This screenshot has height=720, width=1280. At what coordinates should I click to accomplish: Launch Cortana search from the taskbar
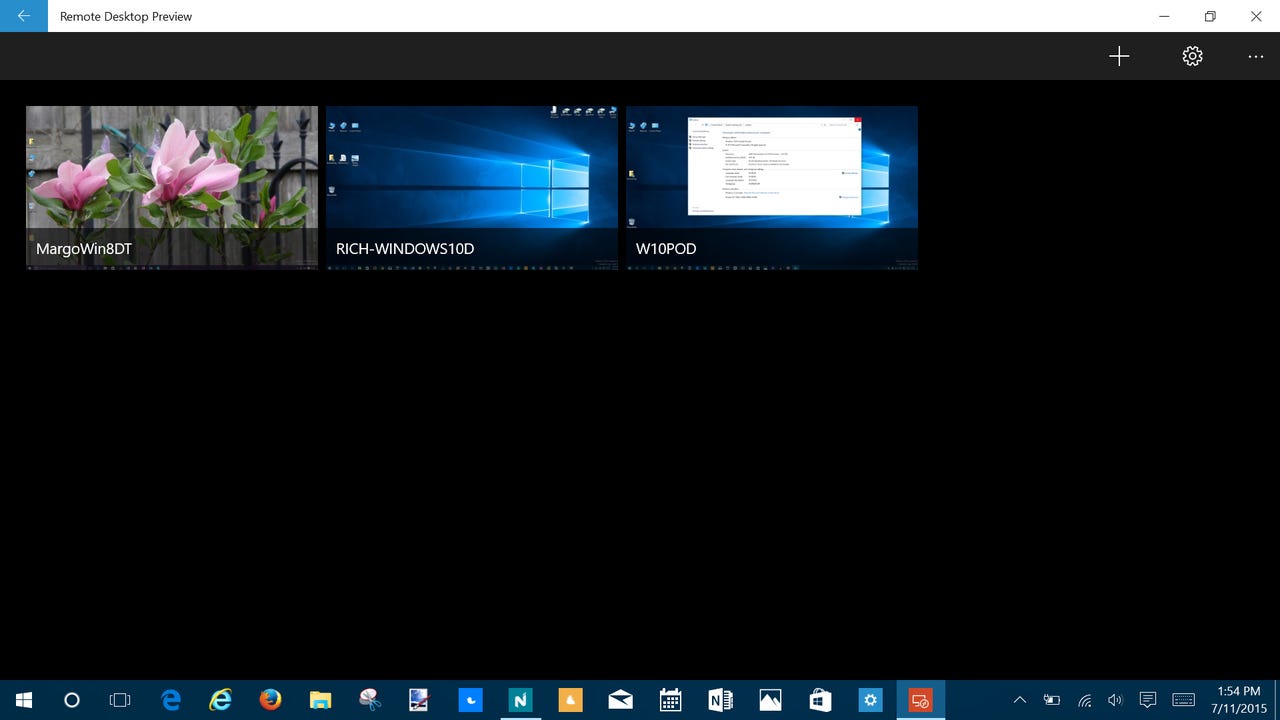pos(70,699)
